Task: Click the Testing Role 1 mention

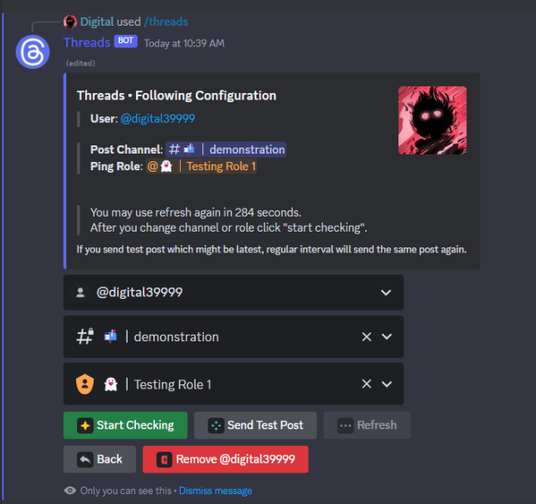Action: pyautogui.click(x=201, y=166)
